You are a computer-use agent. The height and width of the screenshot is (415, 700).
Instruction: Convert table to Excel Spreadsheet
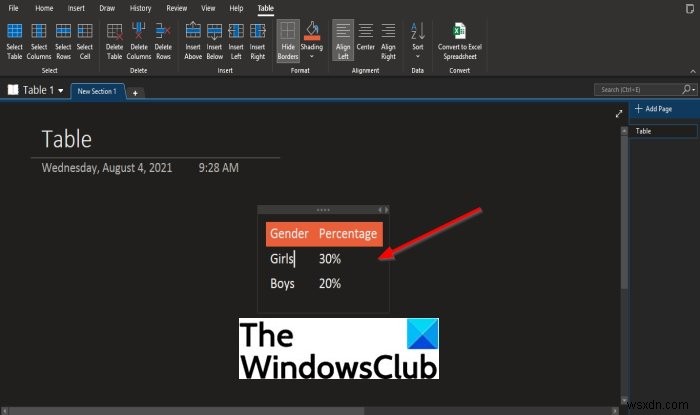pyautogui.click(x=460, y=42)
